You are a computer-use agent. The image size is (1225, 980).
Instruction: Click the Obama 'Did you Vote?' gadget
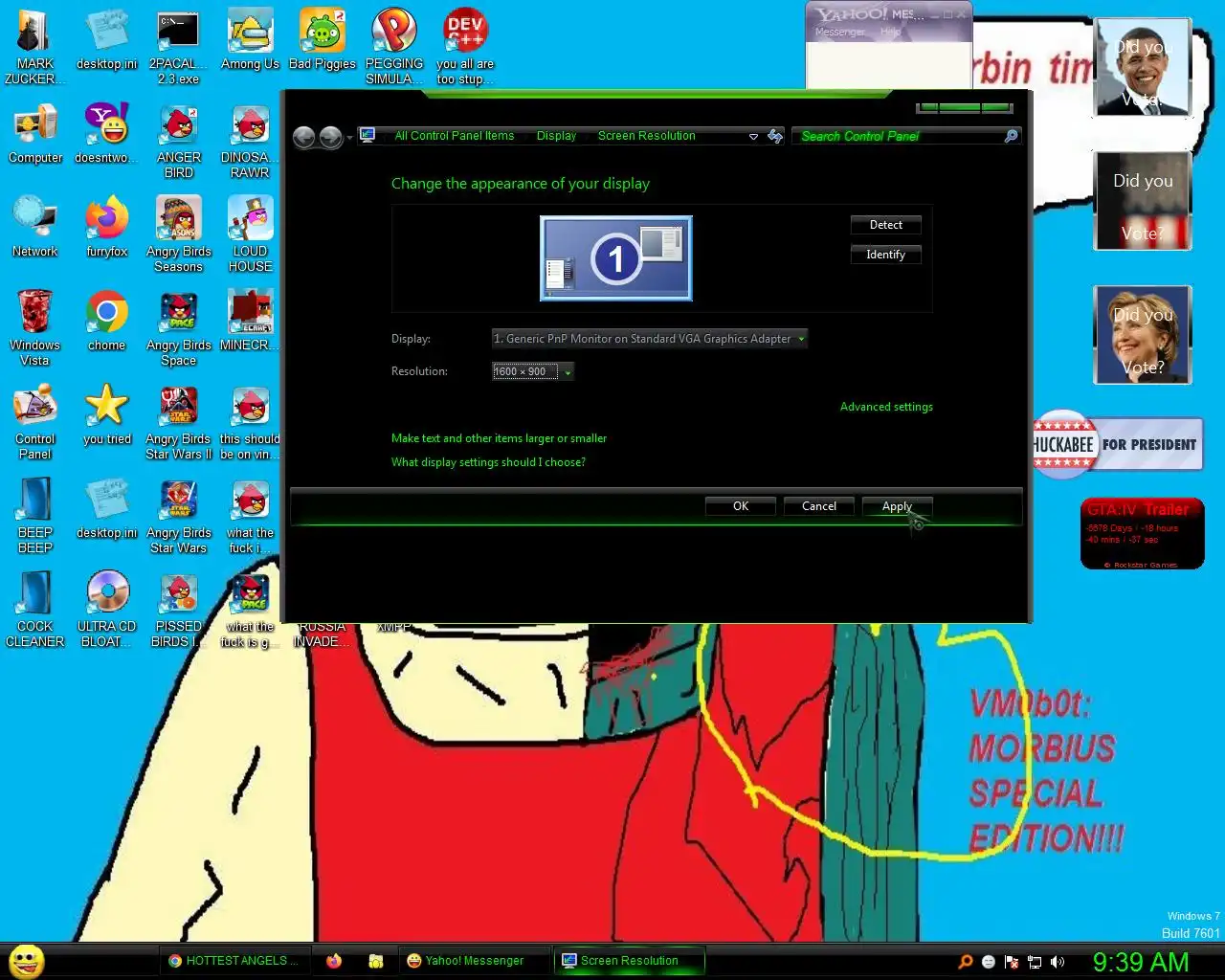pyautogui.click(x=1143, y=67)
